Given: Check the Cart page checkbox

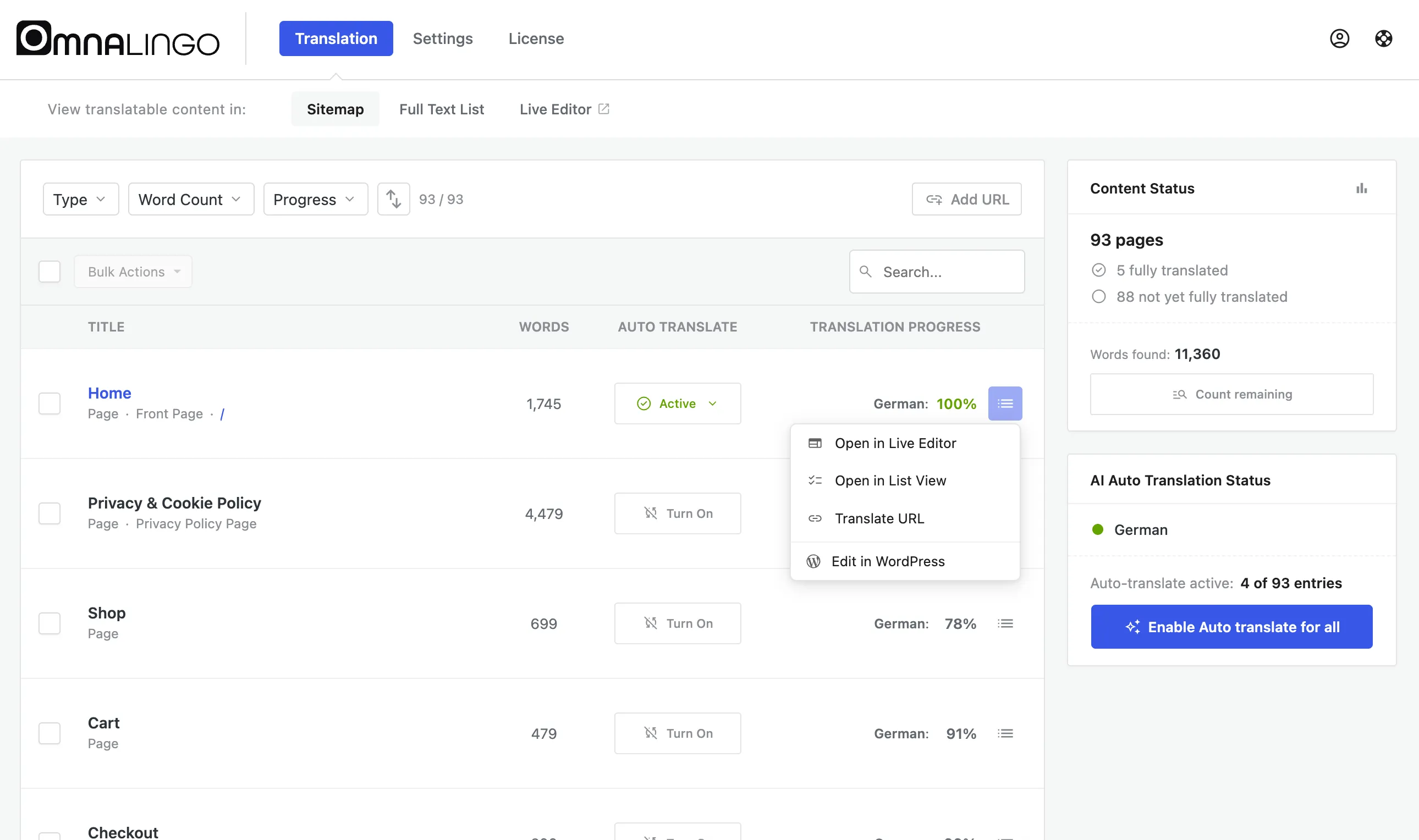Looking at the screenshot, I should click(50, 733).
